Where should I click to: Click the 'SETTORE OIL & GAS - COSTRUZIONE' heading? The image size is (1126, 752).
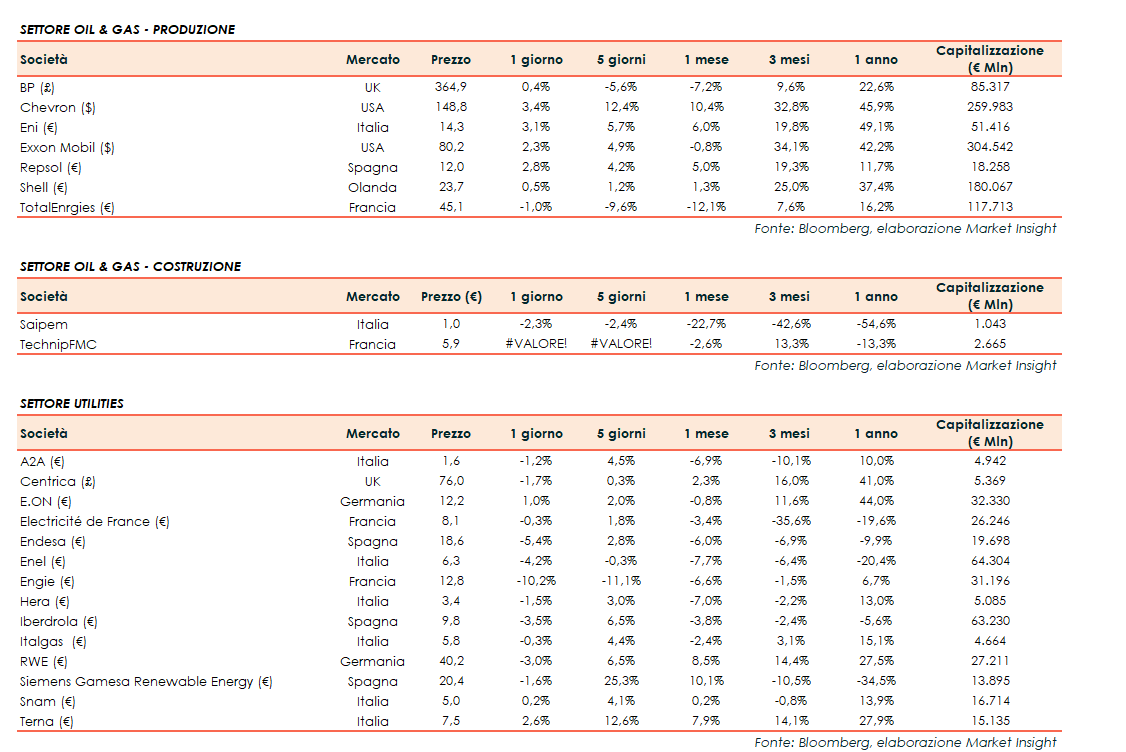click(130, 267)
